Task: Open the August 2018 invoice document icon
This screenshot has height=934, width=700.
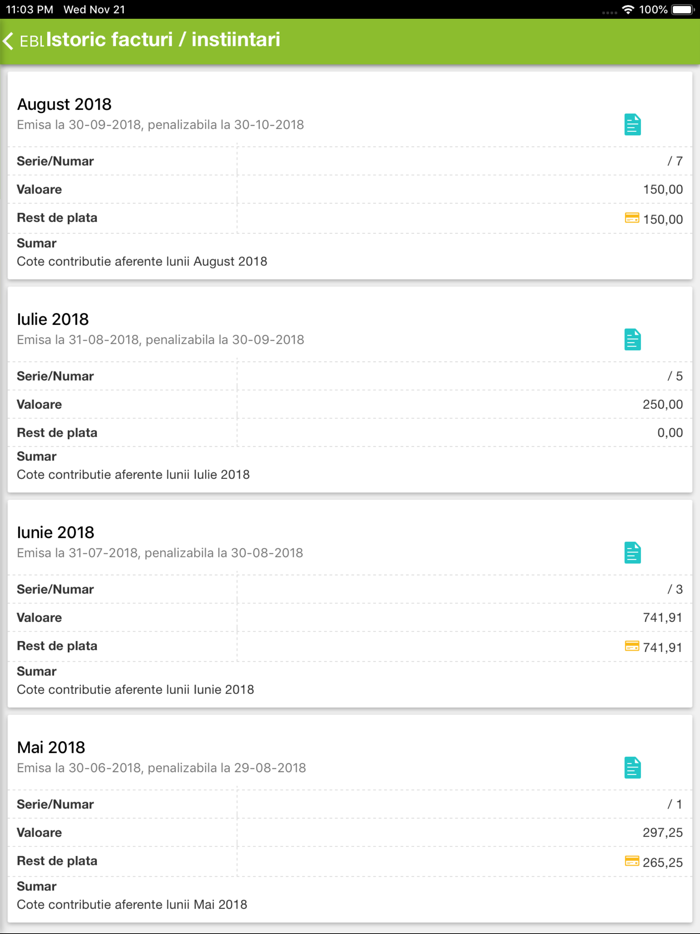Action: (x=632, y=124)
